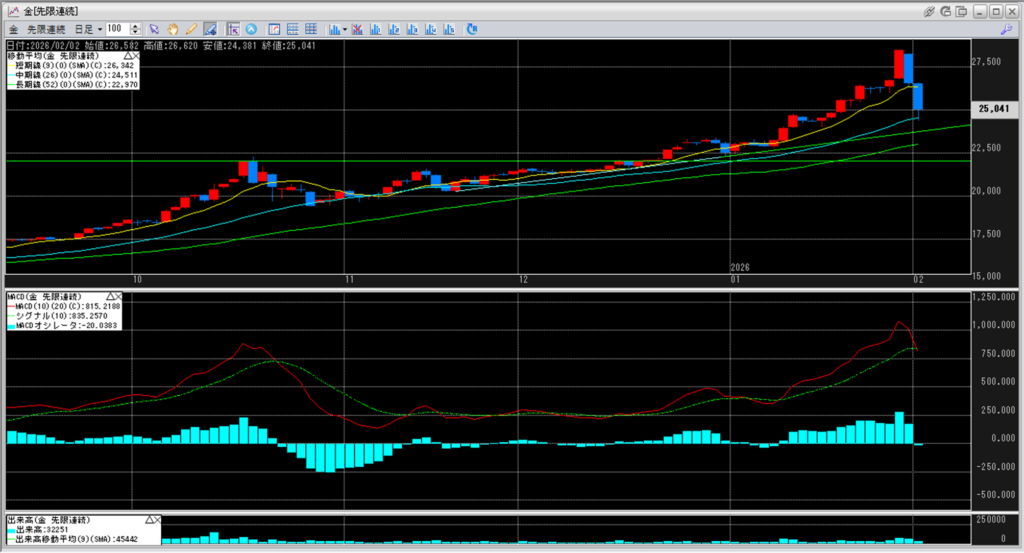Viewport: 1024px width, 553px height.
Task: Click the bar count field showing 100
Action: pos(115,29)
